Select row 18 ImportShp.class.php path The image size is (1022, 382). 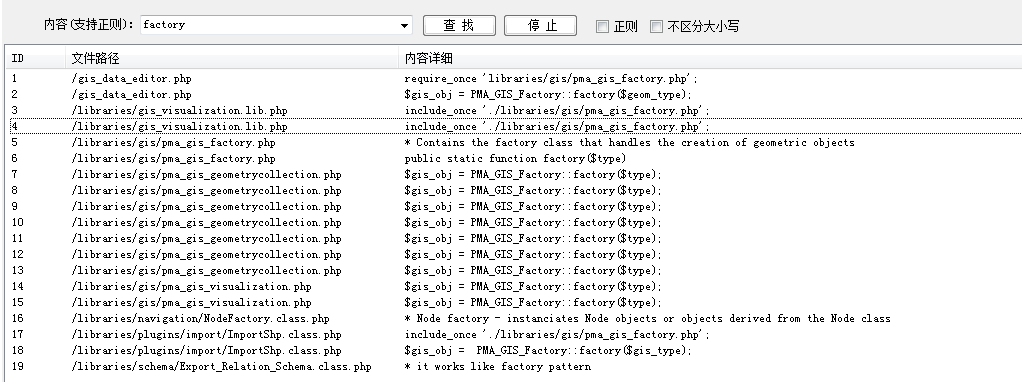(207, 351)
